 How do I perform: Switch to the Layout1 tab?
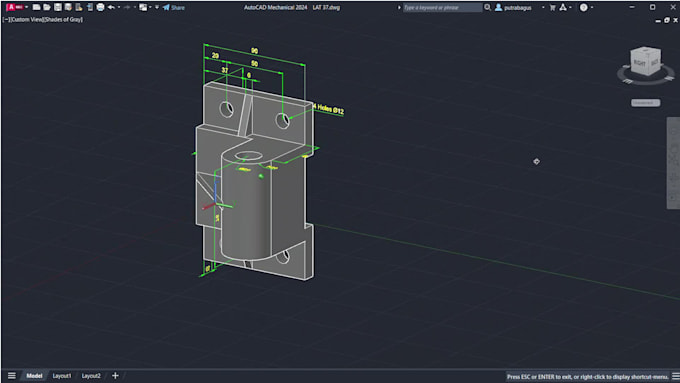[x=62, y=376]
